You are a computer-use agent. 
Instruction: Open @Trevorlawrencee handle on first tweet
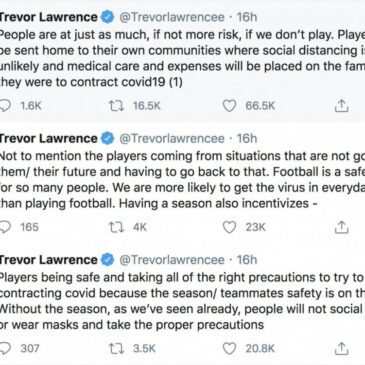point(172,17)
